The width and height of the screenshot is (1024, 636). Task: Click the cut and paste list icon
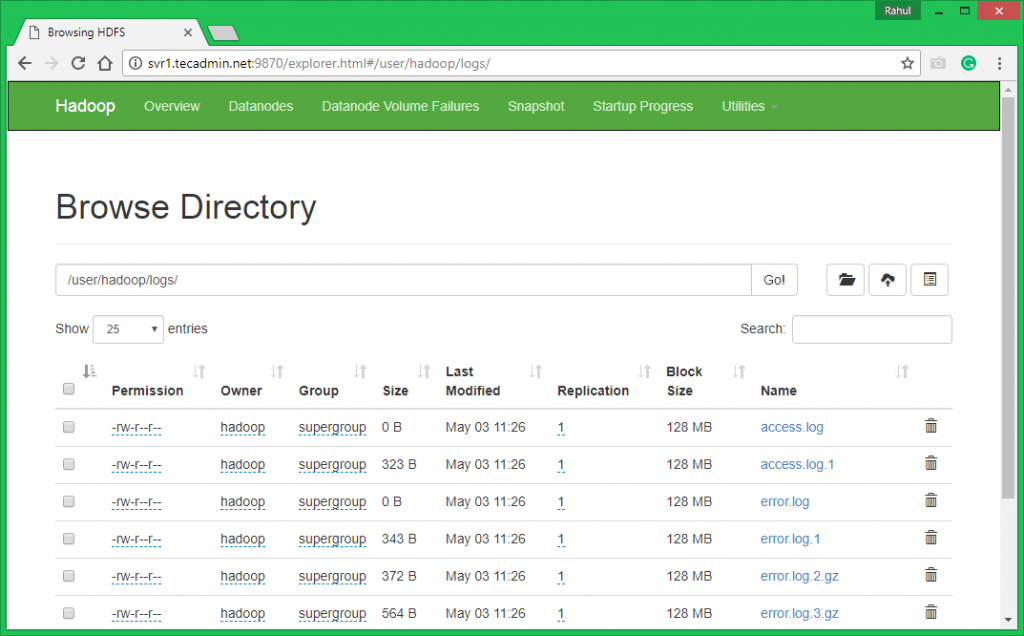(929, 280)
